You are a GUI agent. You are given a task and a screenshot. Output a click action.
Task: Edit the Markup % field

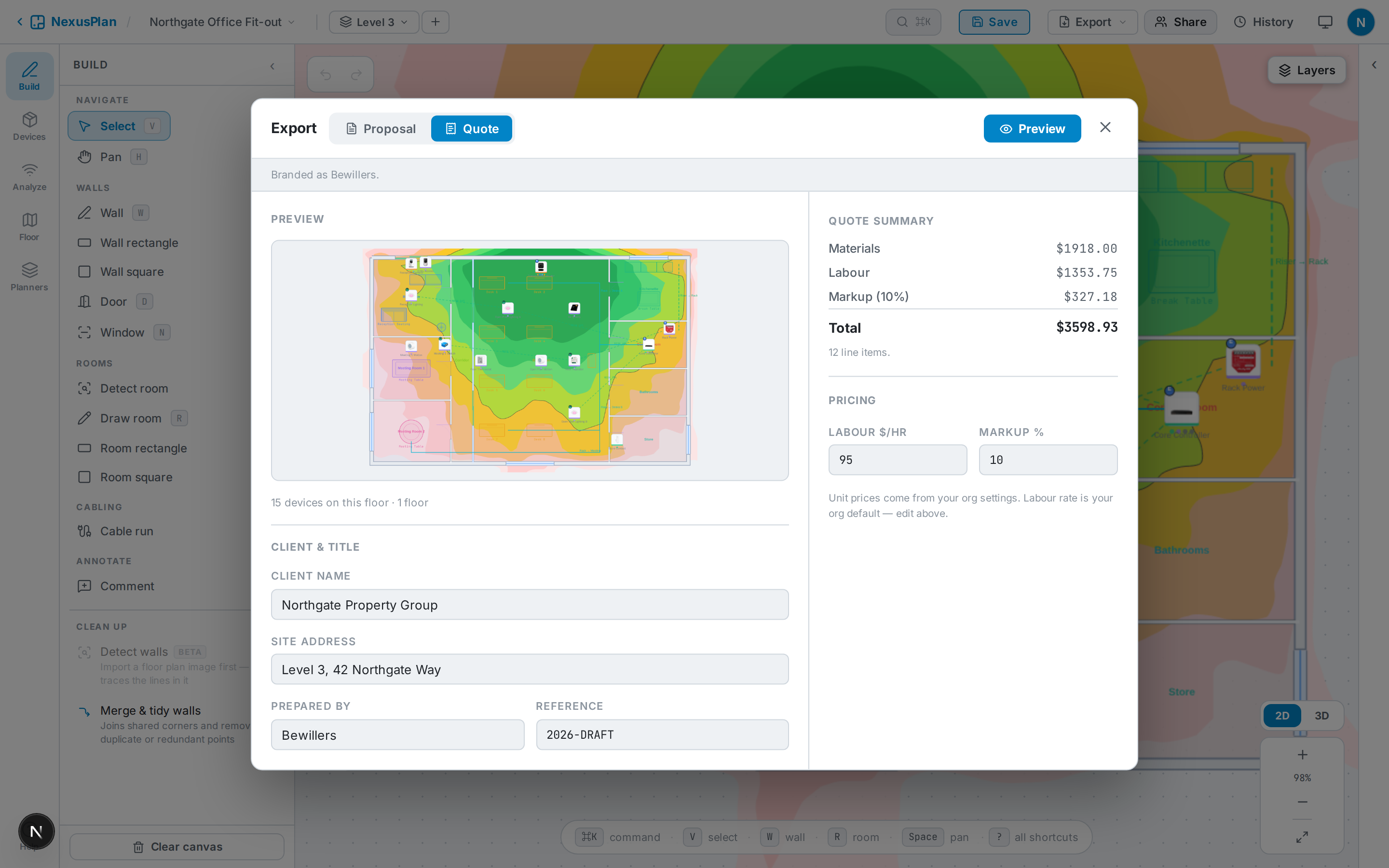[x=1048, y=460]
